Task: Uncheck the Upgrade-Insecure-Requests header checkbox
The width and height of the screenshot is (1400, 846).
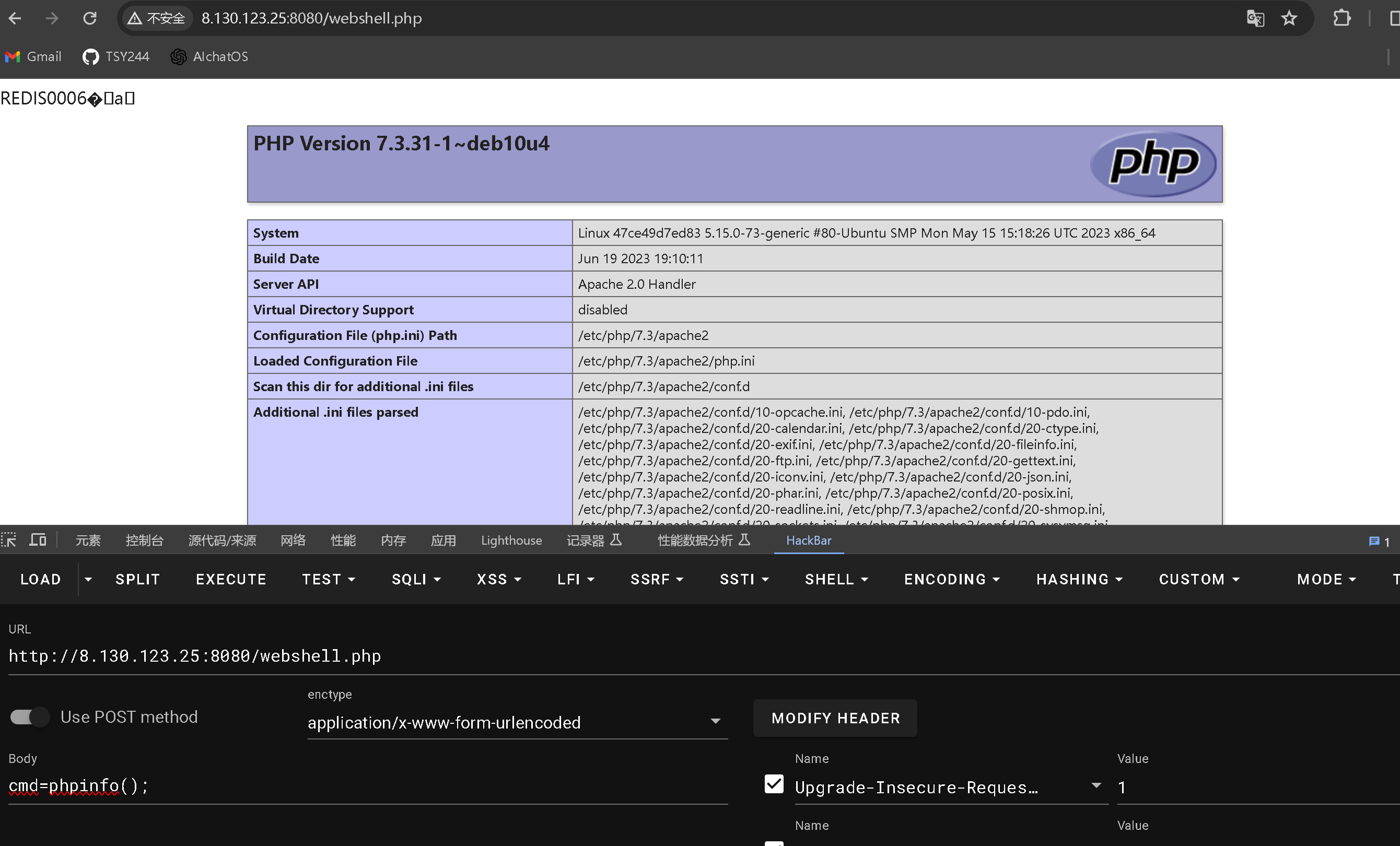Action: pos(774,784)
